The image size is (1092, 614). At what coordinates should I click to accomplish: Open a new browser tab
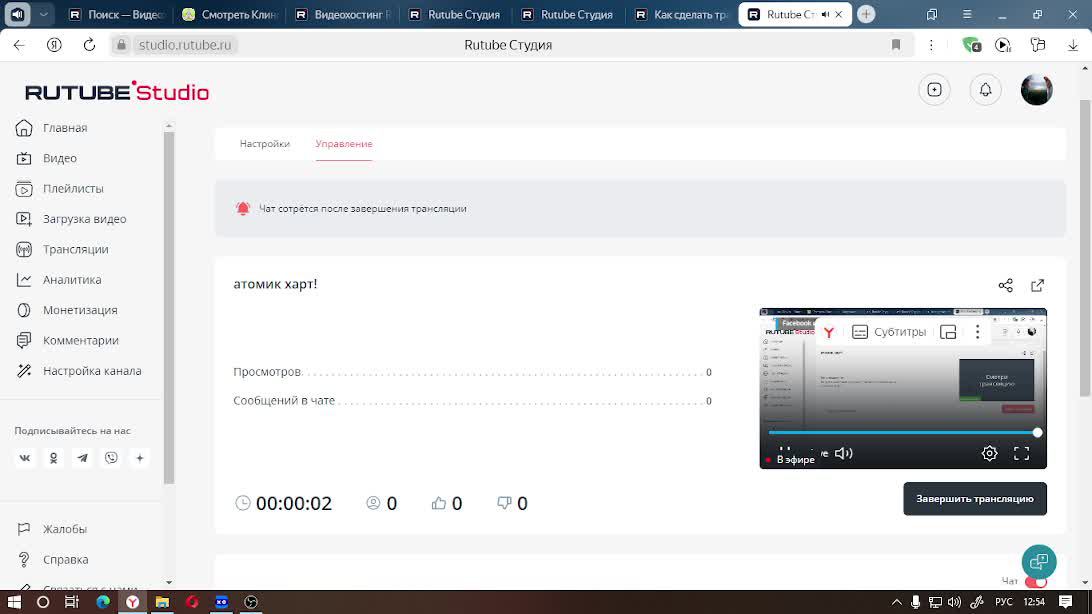click(866, 14)
